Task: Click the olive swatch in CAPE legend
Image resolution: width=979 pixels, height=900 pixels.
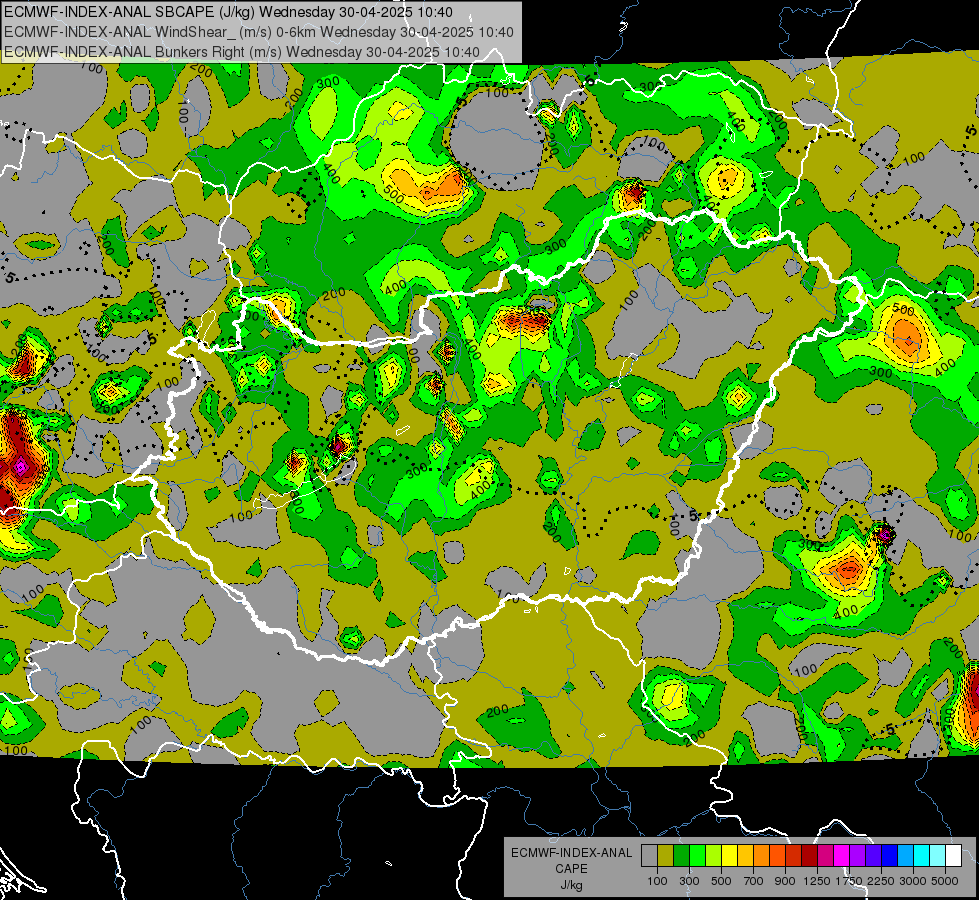Action: click(x=665, y=855)
